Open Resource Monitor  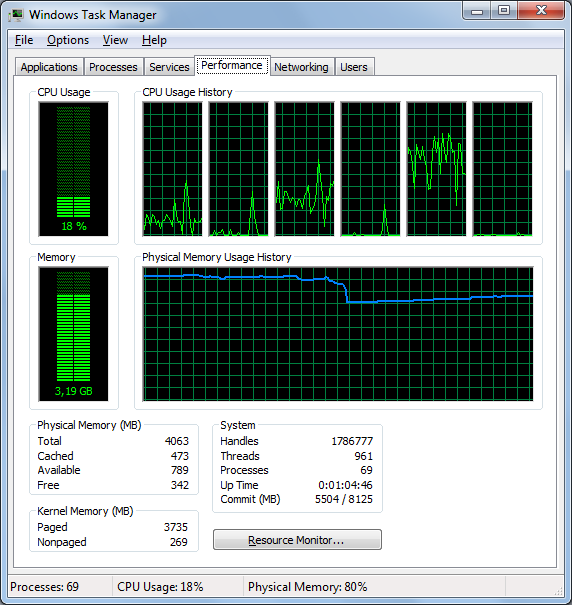[297, 539]
